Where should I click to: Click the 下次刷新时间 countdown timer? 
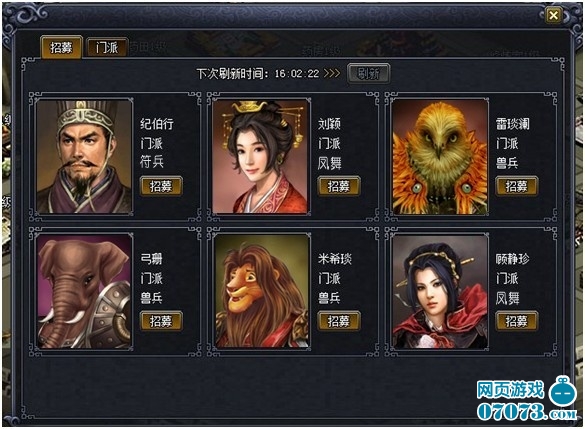tap(297, 74)
